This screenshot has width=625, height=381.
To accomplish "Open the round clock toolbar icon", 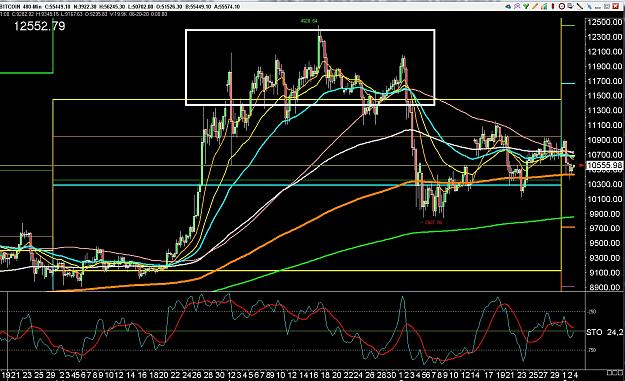I will [562, 6].
